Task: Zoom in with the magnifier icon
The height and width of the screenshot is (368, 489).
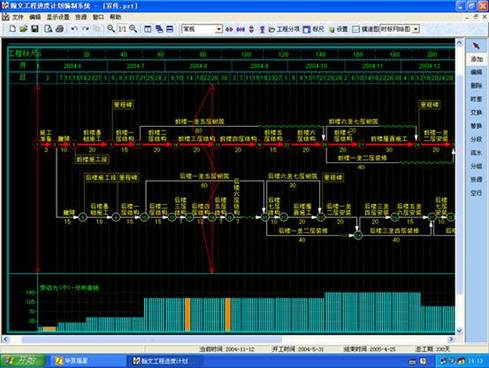Action: [x=110, y=29]
